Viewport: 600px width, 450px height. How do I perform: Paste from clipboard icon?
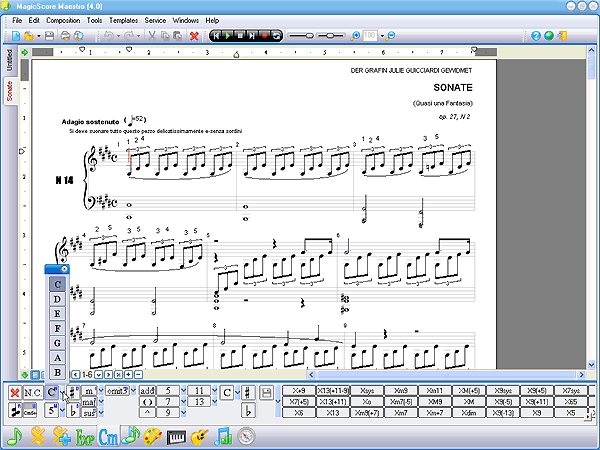pos(178,36)
